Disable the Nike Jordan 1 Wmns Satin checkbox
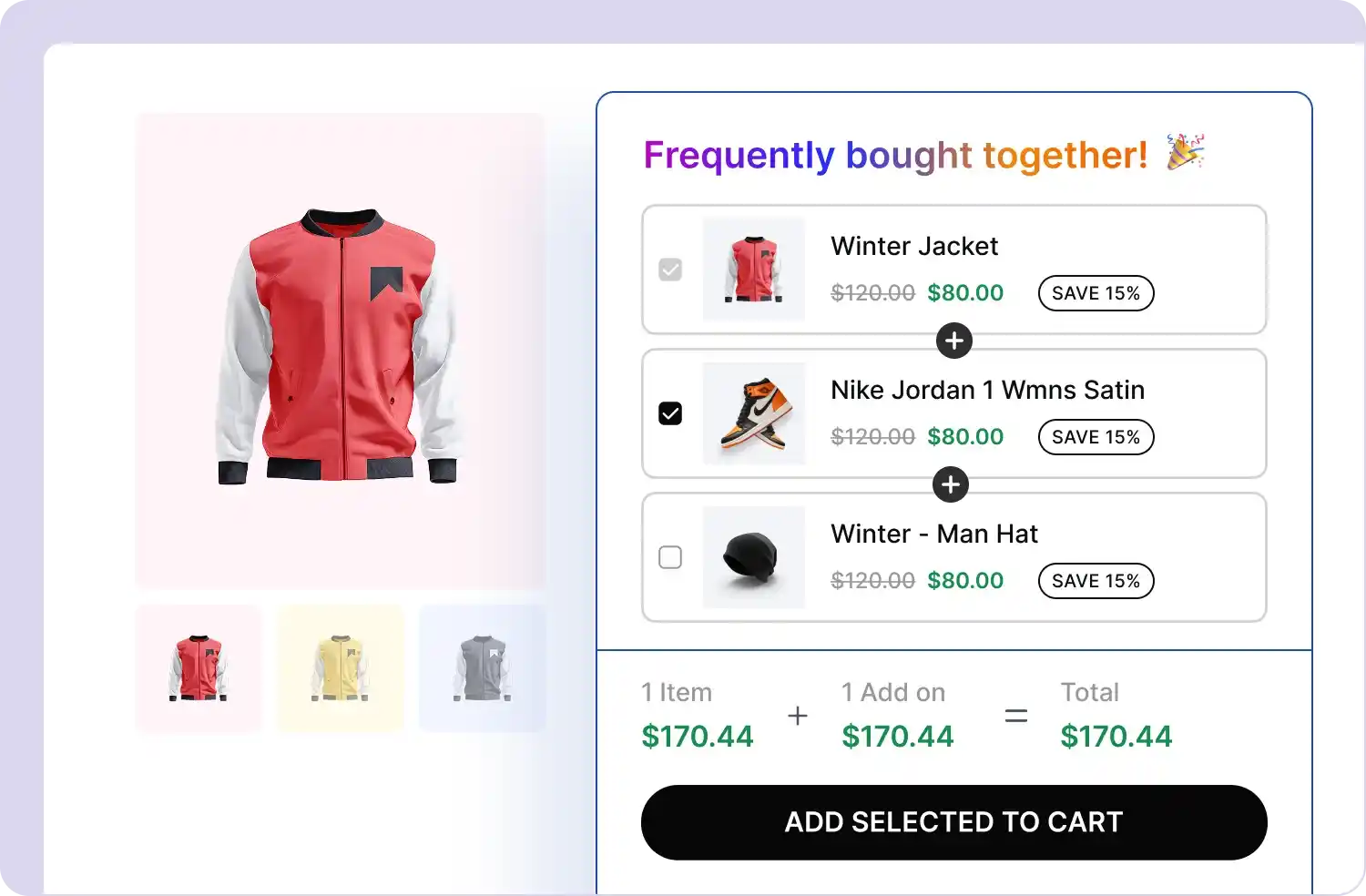The width and height of the screenshot is (1366, 896). 670,413
